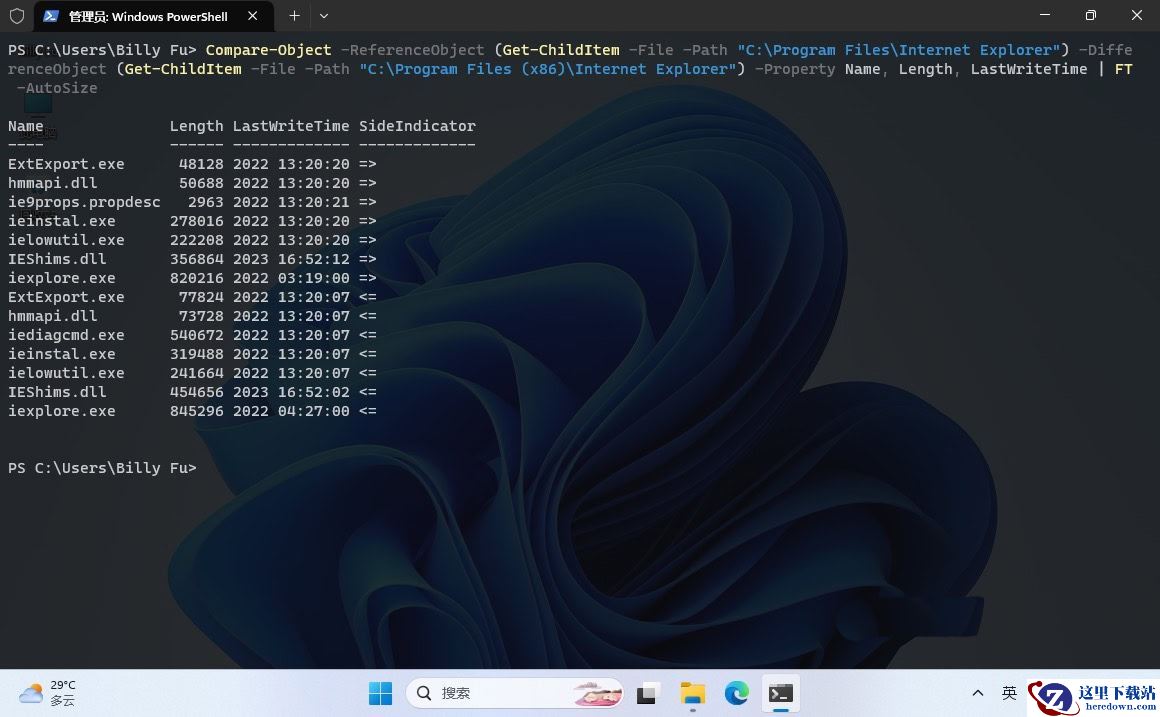Click the PowerShell icon in the tab
The image size is (1160, 717).
click(51, 16)
